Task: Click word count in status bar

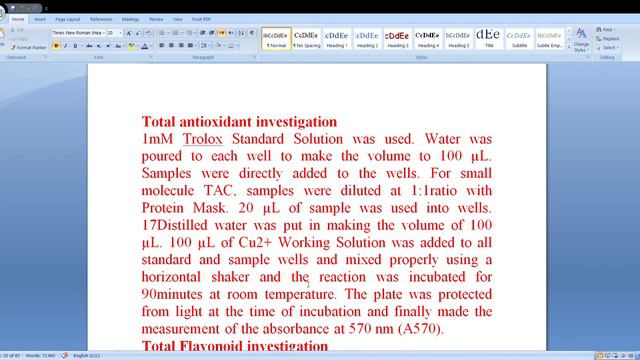Action: [40, 356]
